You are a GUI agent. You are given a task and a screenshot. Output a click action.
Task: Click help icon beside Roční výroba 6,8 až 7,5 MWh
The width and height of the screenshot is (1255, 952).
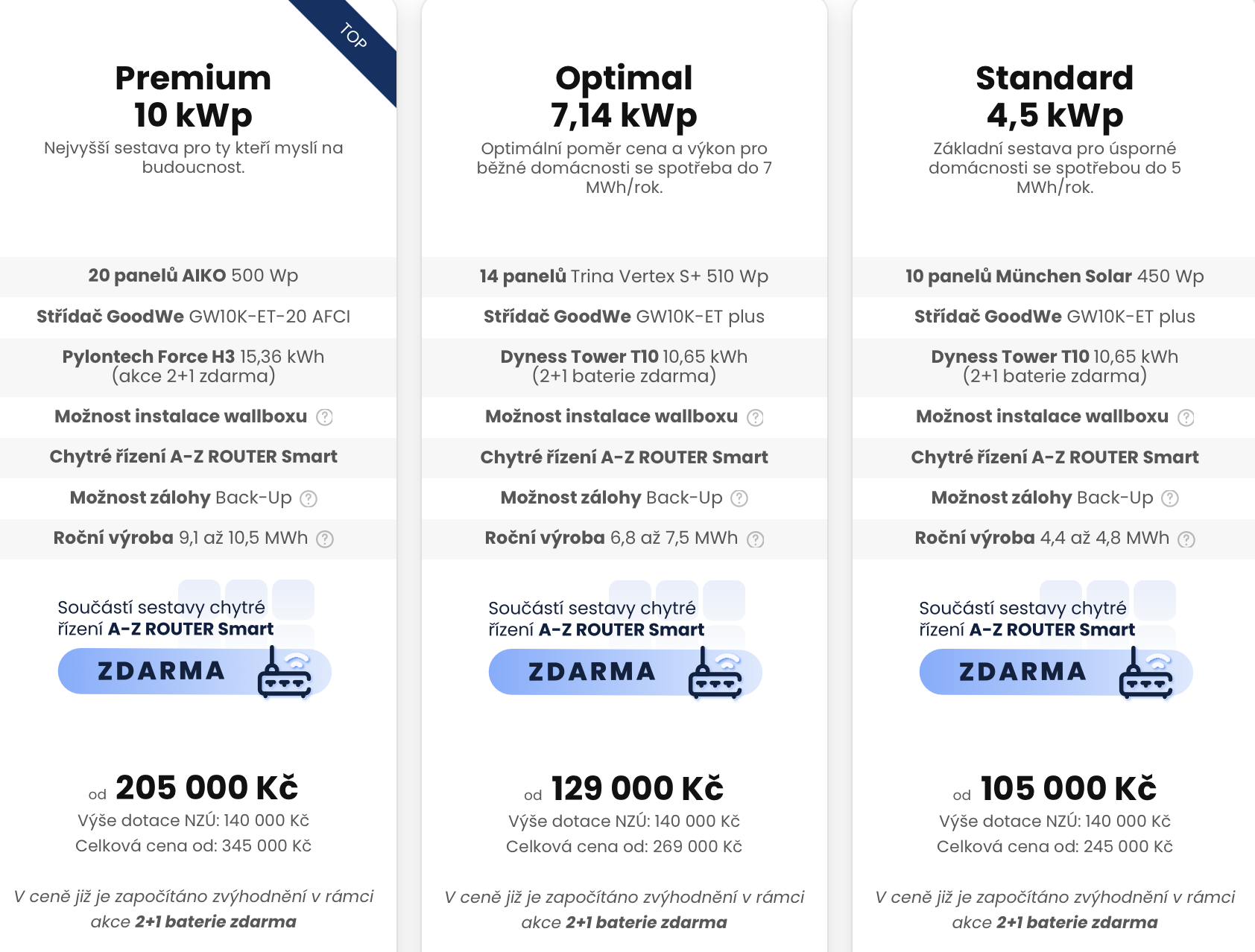tap(756, 539)
